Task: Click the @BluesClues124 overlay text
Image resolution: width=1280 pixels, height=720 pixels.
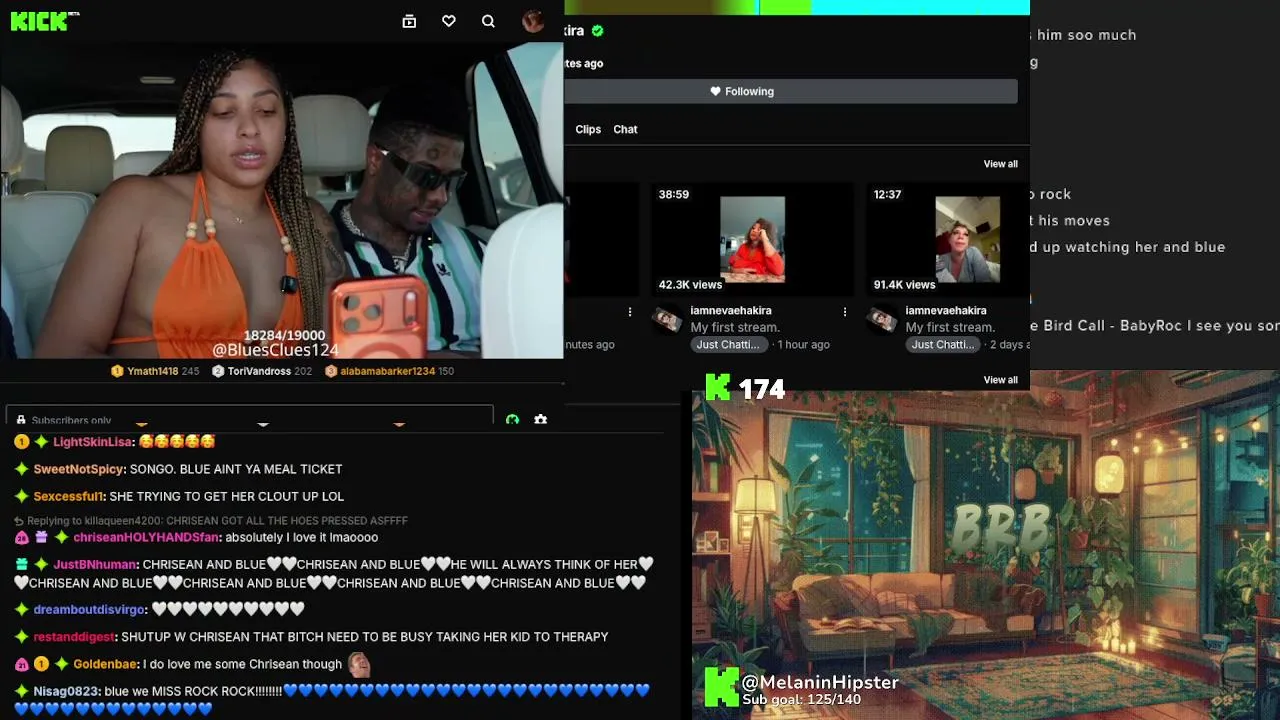Action: 275,350
